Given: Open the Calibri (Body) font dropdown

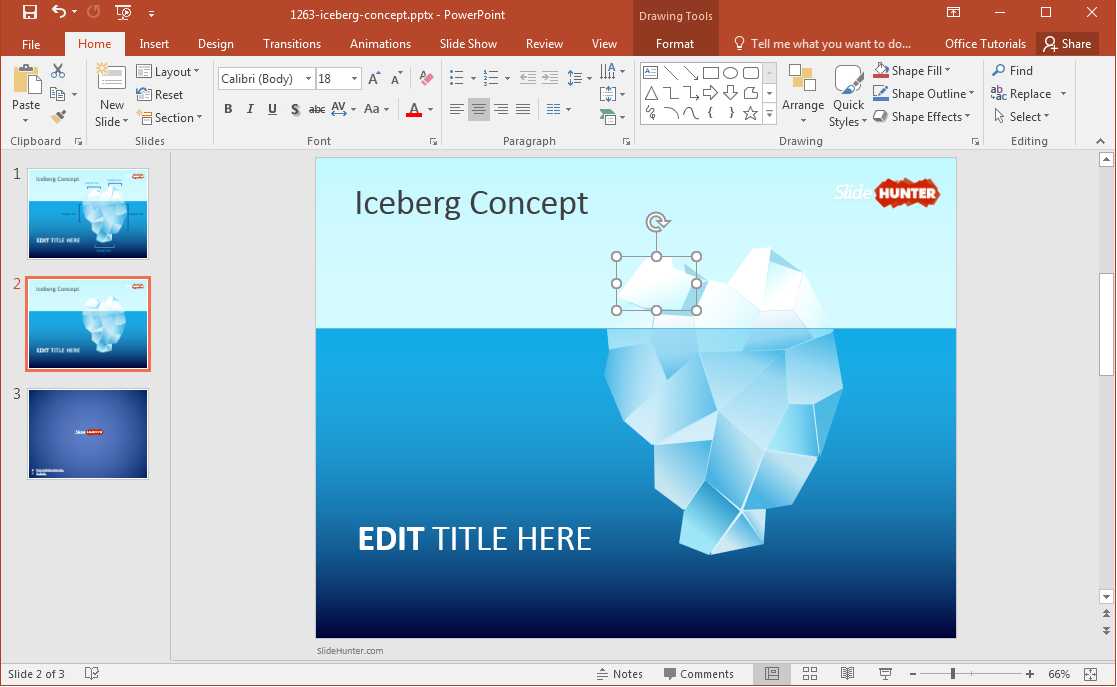Looking at the screenshot, I should click(308, 79).
